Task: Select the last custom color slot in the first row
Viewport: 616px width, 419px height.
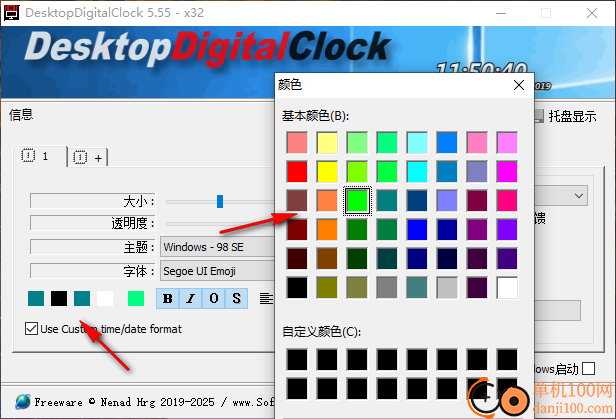Action: coord(507,360)
